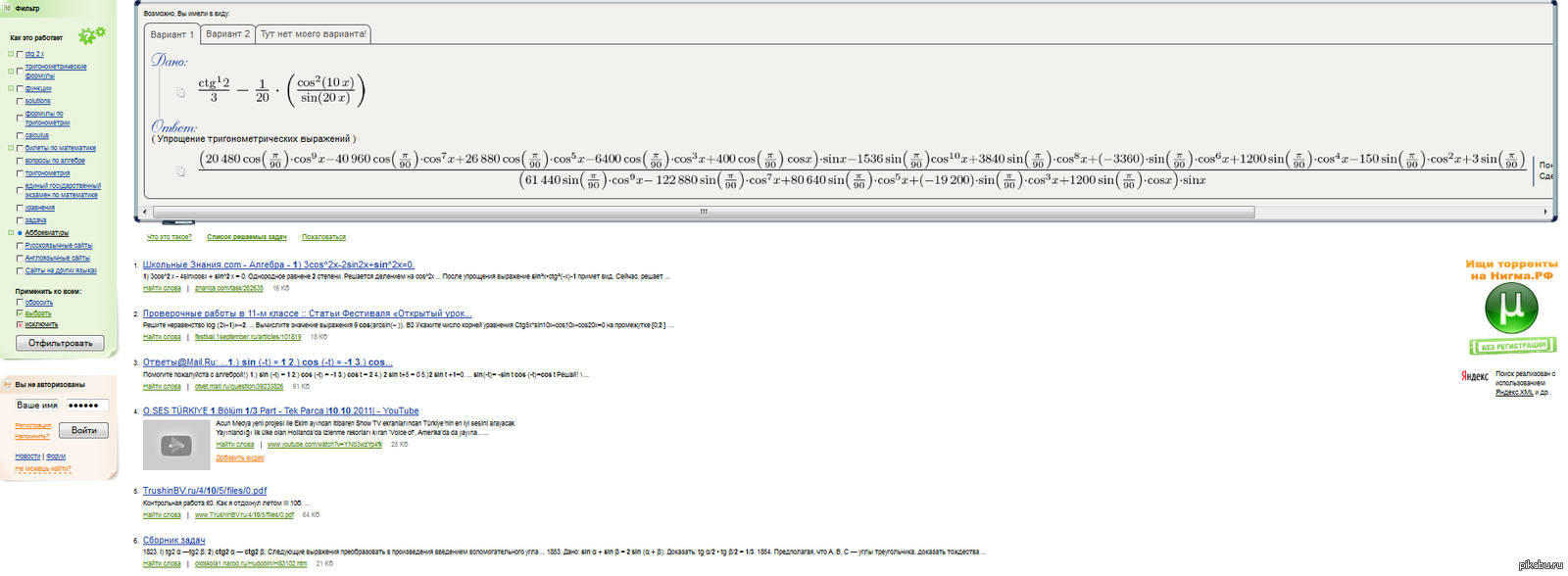Screen dimensions: 1568x576
Task: Check the 'calculus' filter checkbox
Action: (20, 136)
